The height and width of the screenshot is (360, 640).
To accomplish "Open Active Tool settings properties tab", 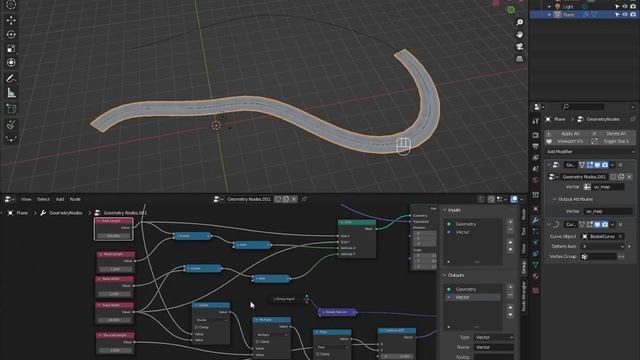I will (x=536, y=121).
